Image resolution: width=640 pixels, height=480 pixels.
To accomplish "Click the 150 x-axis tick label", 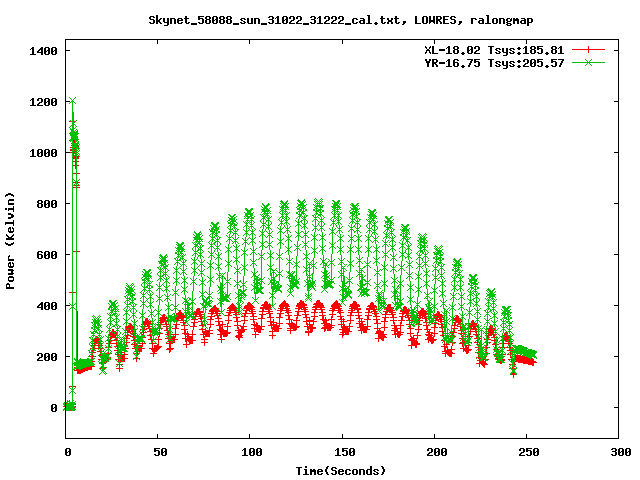I will pyautogui.click(x=344, y=452).
